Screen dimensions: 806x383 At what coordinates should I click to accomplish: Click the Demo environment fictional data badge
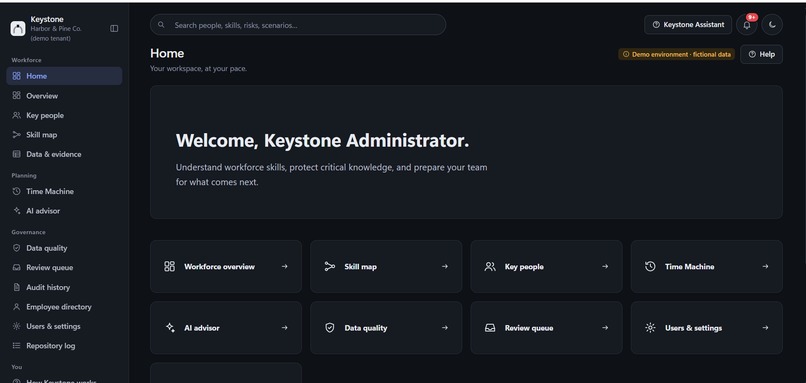[676, 54]
